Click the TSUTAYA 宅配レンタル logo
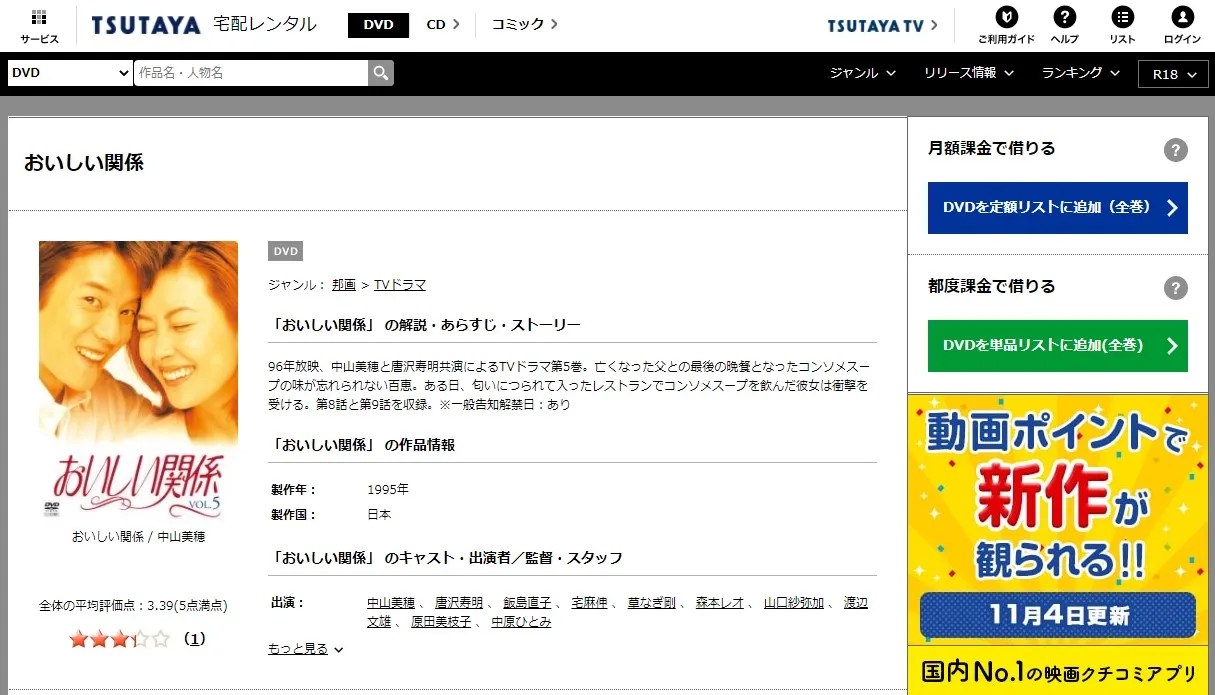Viewport: 1215px width, 695px height. click(x=204, y=25)
